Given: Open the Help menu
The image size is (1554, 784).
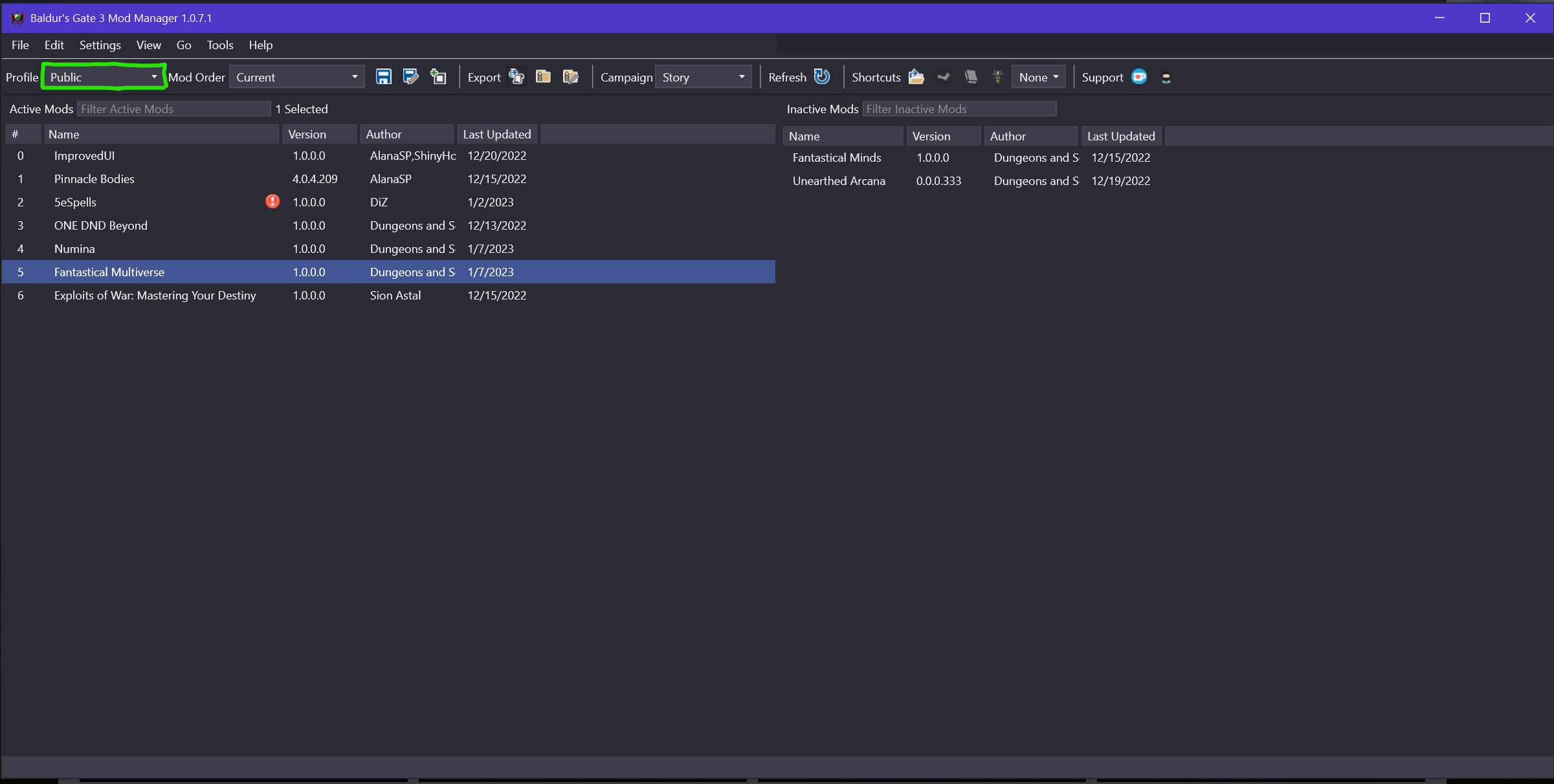Looking at the screenshot, I should point(261,45).
